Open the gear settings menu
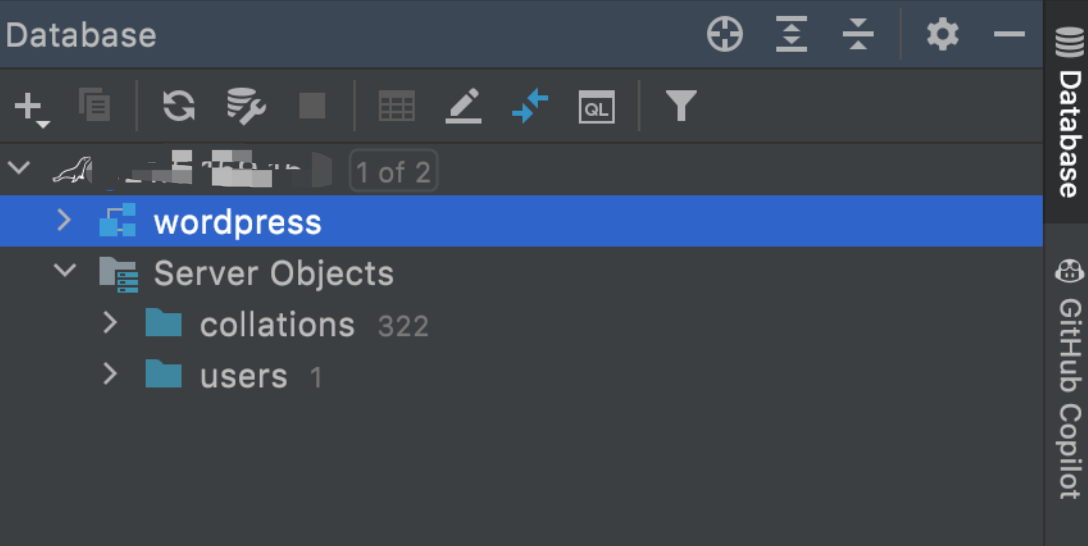The width and height of the screenshot is (1088, 546). pos(942,34)
